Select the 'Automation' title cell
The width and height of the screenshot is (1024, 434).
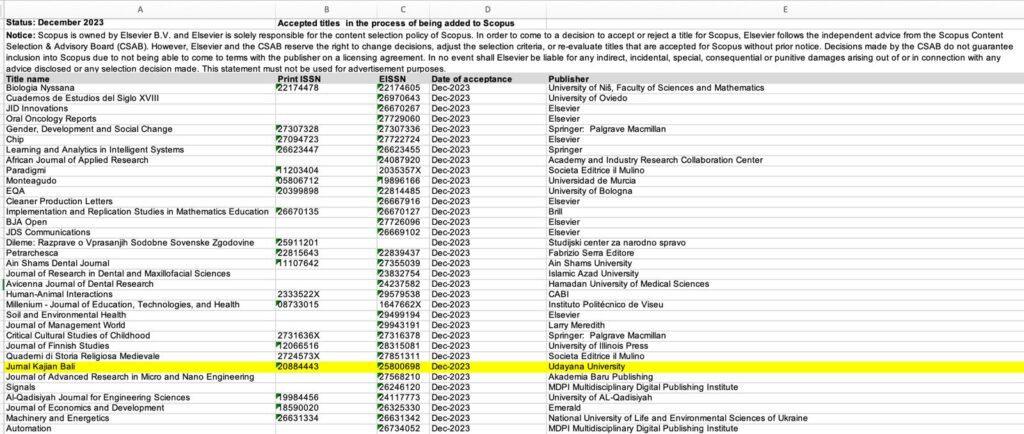click(x=140, y=429)
